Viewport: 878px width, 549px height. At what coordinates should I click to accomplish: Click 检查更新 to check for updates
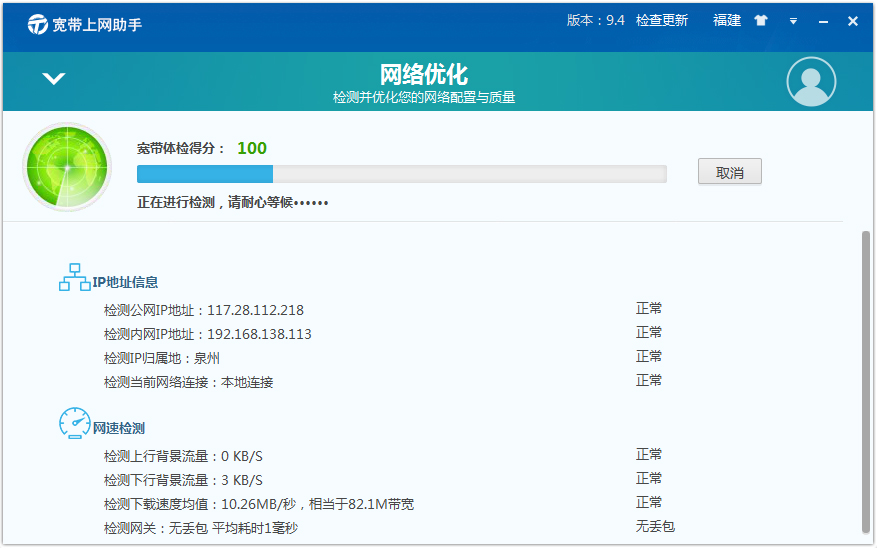[x=662, y=21]
